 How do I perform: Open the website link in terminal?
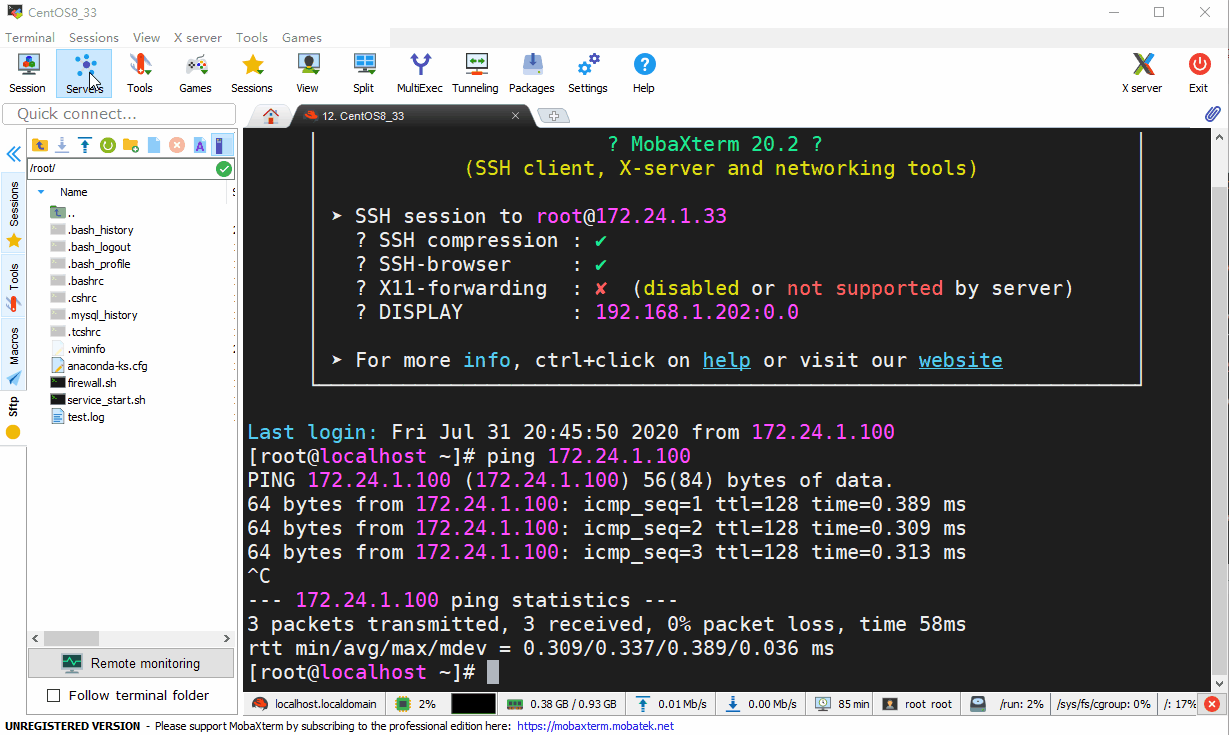click(x=960, y=360)
